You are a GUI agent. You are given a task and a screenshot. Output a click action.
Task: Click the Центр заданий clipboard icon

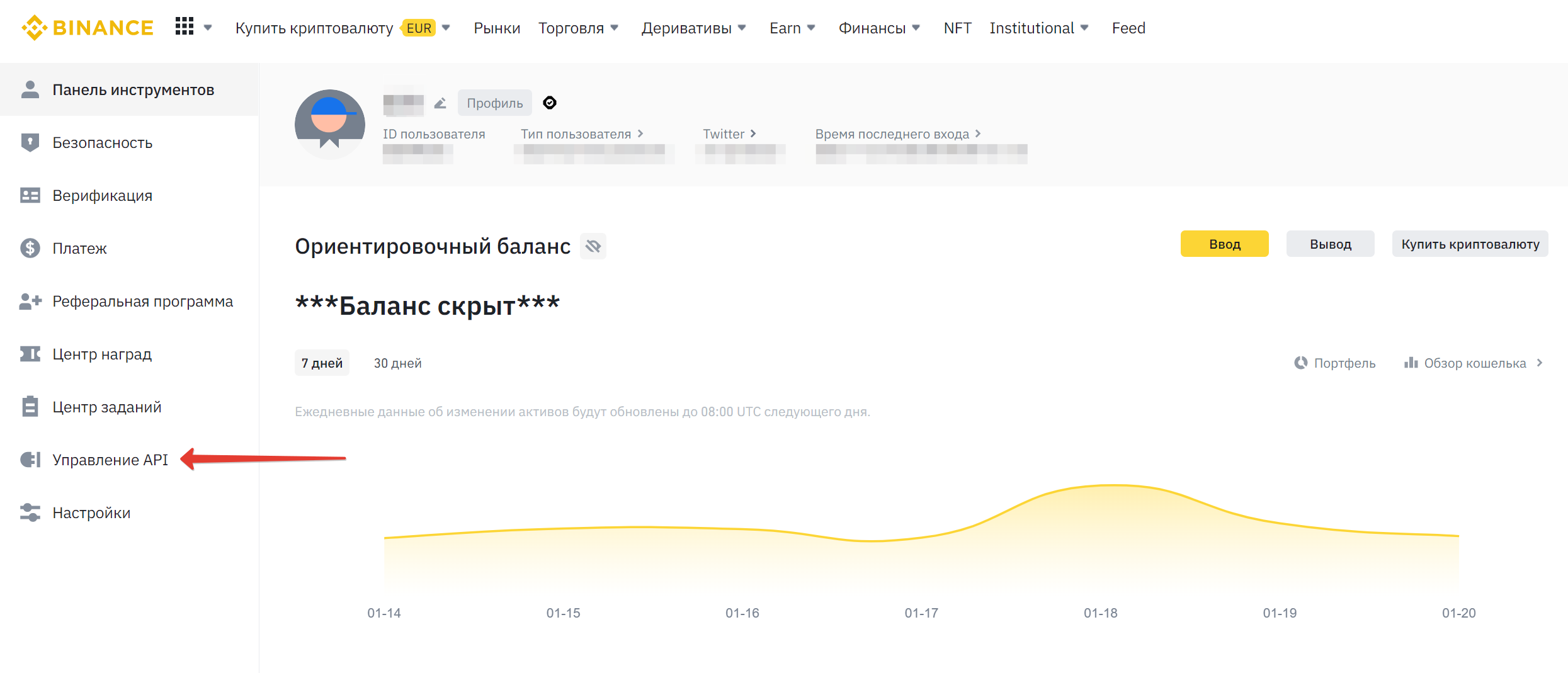[30, 407]
